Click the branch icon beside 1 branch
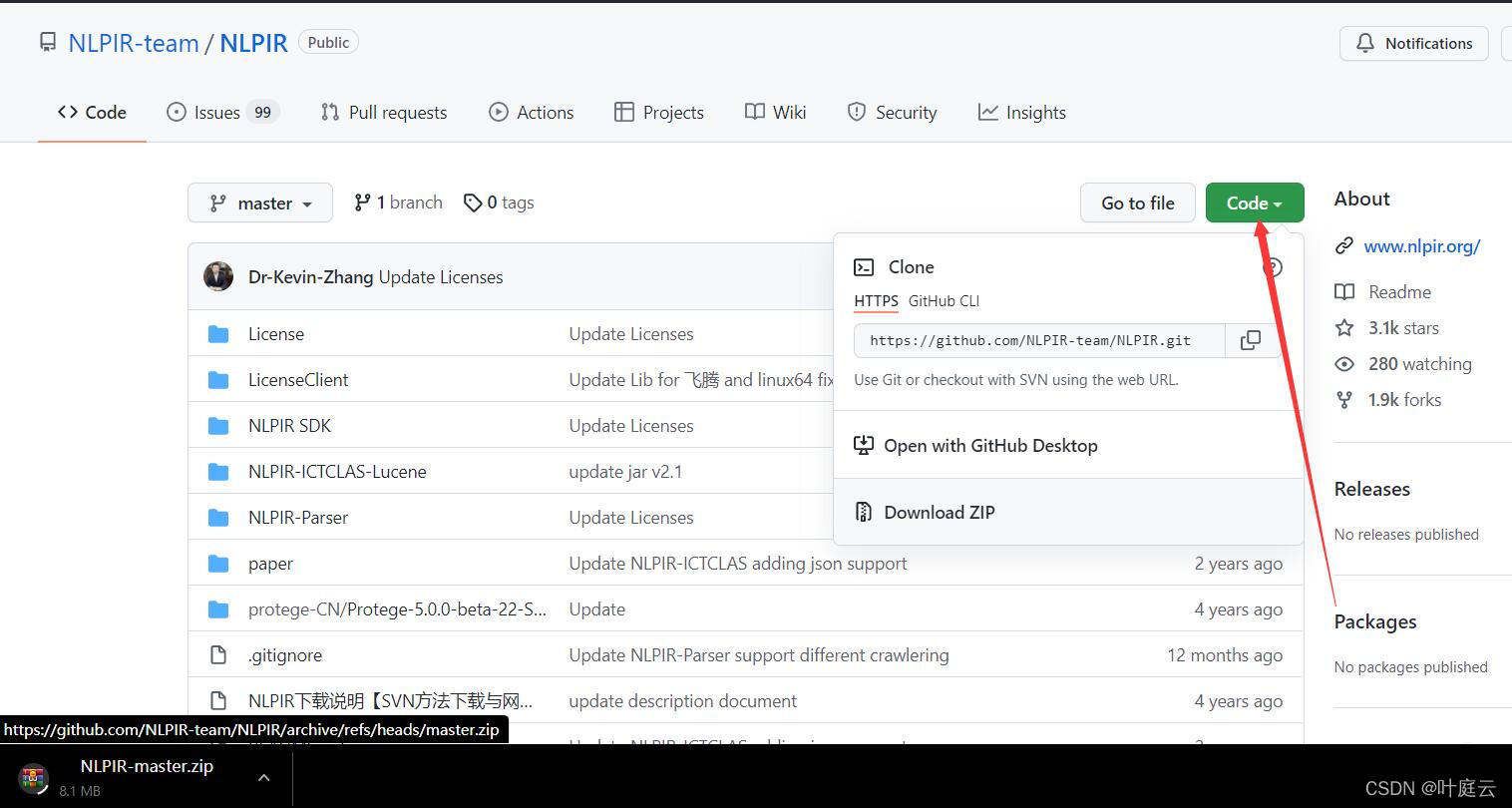Screen dimensions: 1512x808 pos(362,202)
